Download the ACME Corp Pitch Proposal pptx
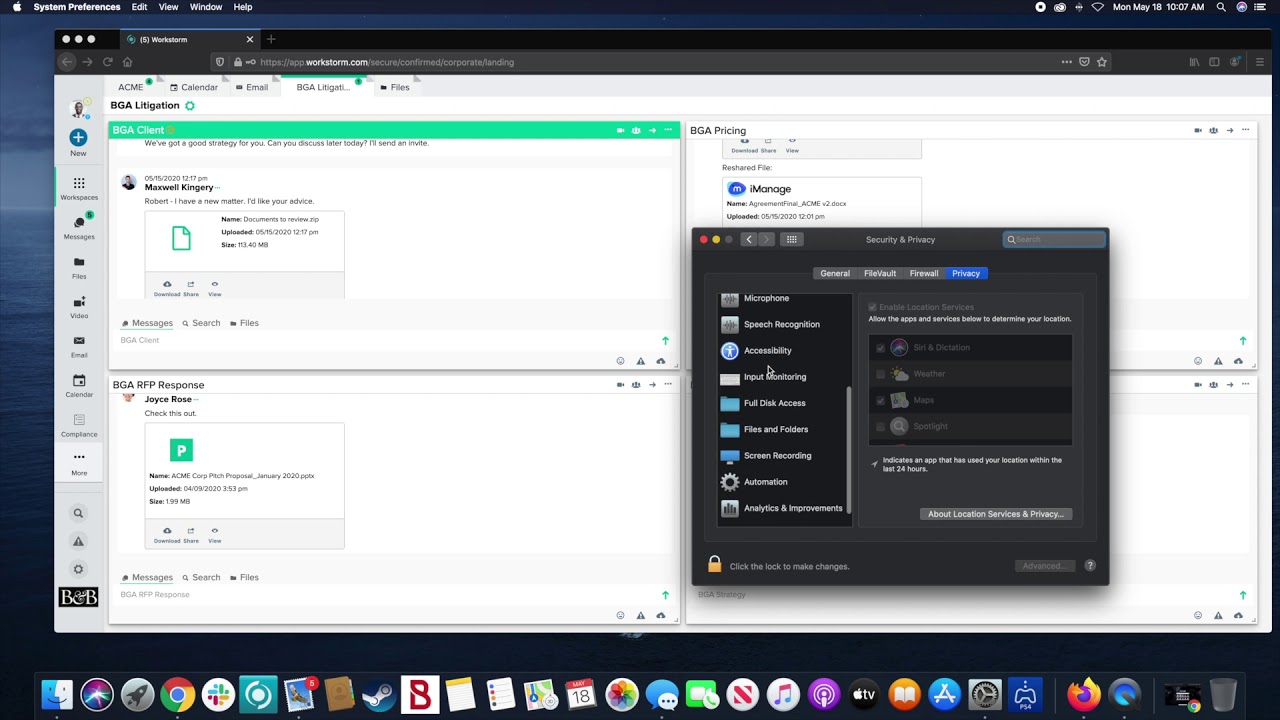This screenshot has height=720, width=1280. click(x=167, y=534)
